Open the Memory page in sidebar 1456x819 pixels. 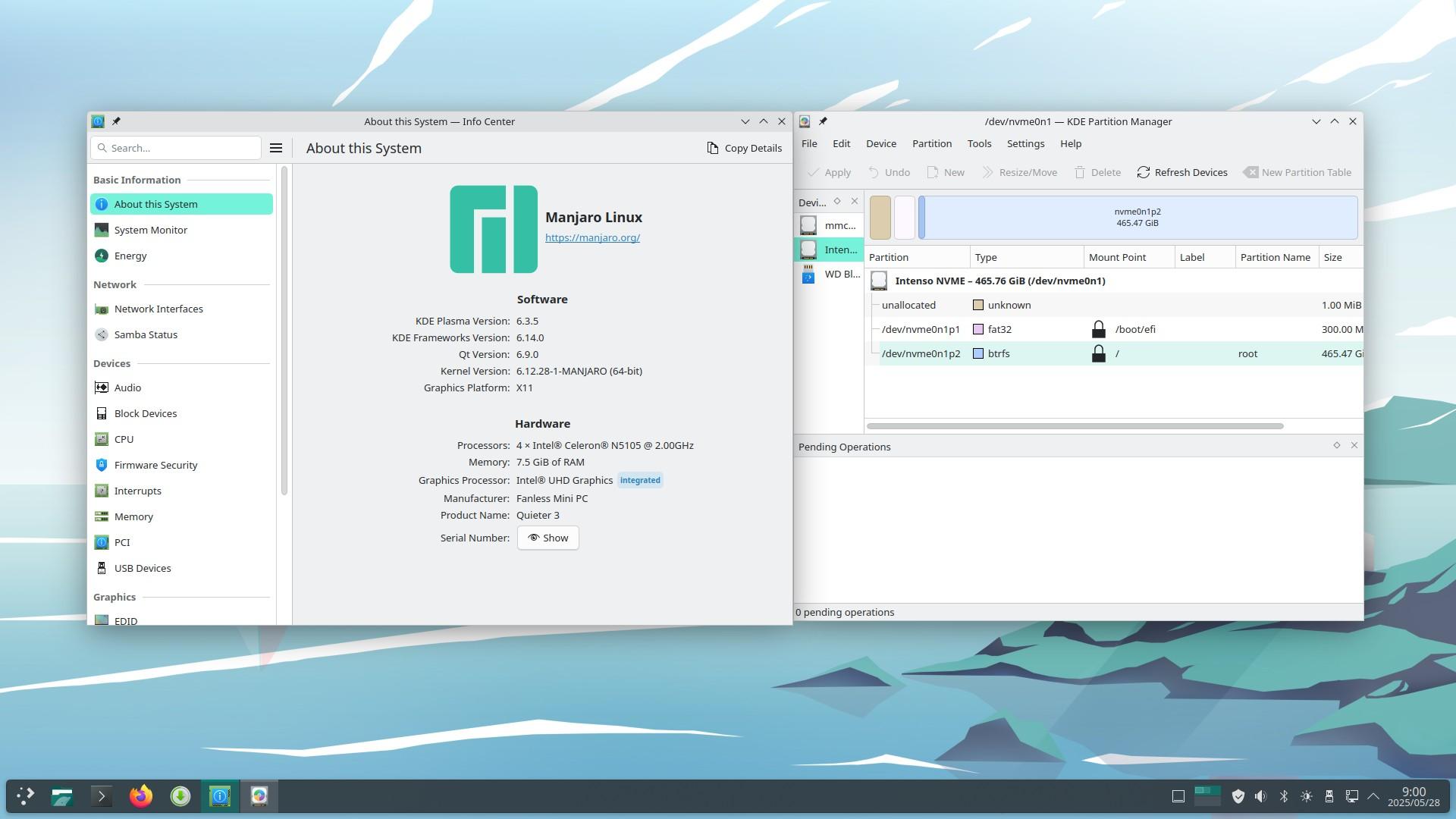click(x=181, y=516)
